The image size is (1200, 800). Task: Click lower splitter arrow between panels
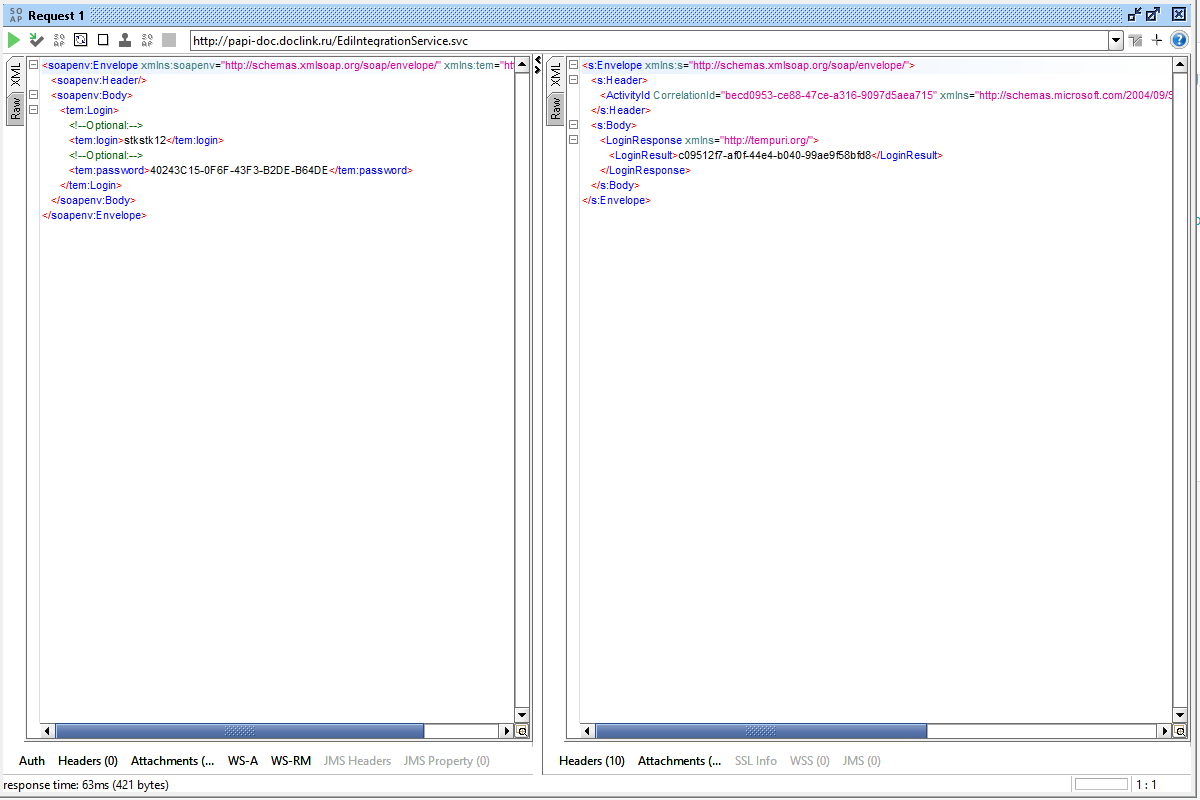click(537, 71)
